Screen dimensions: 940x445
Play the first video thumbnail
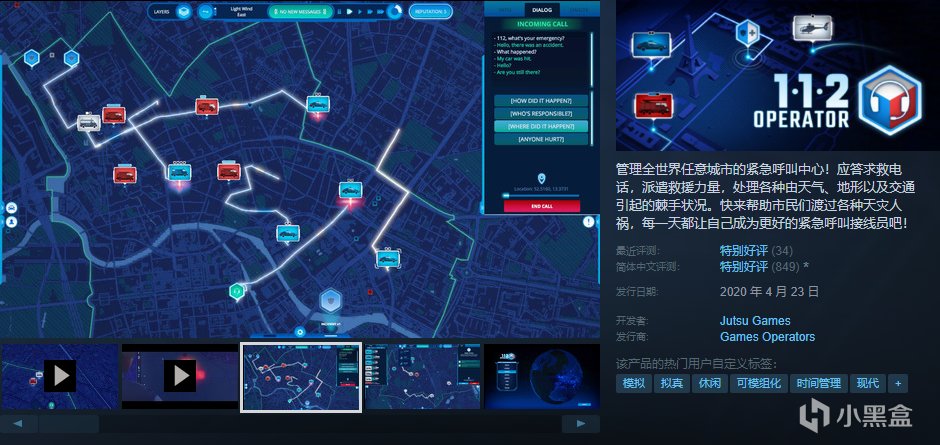click(x=60, y=376)
